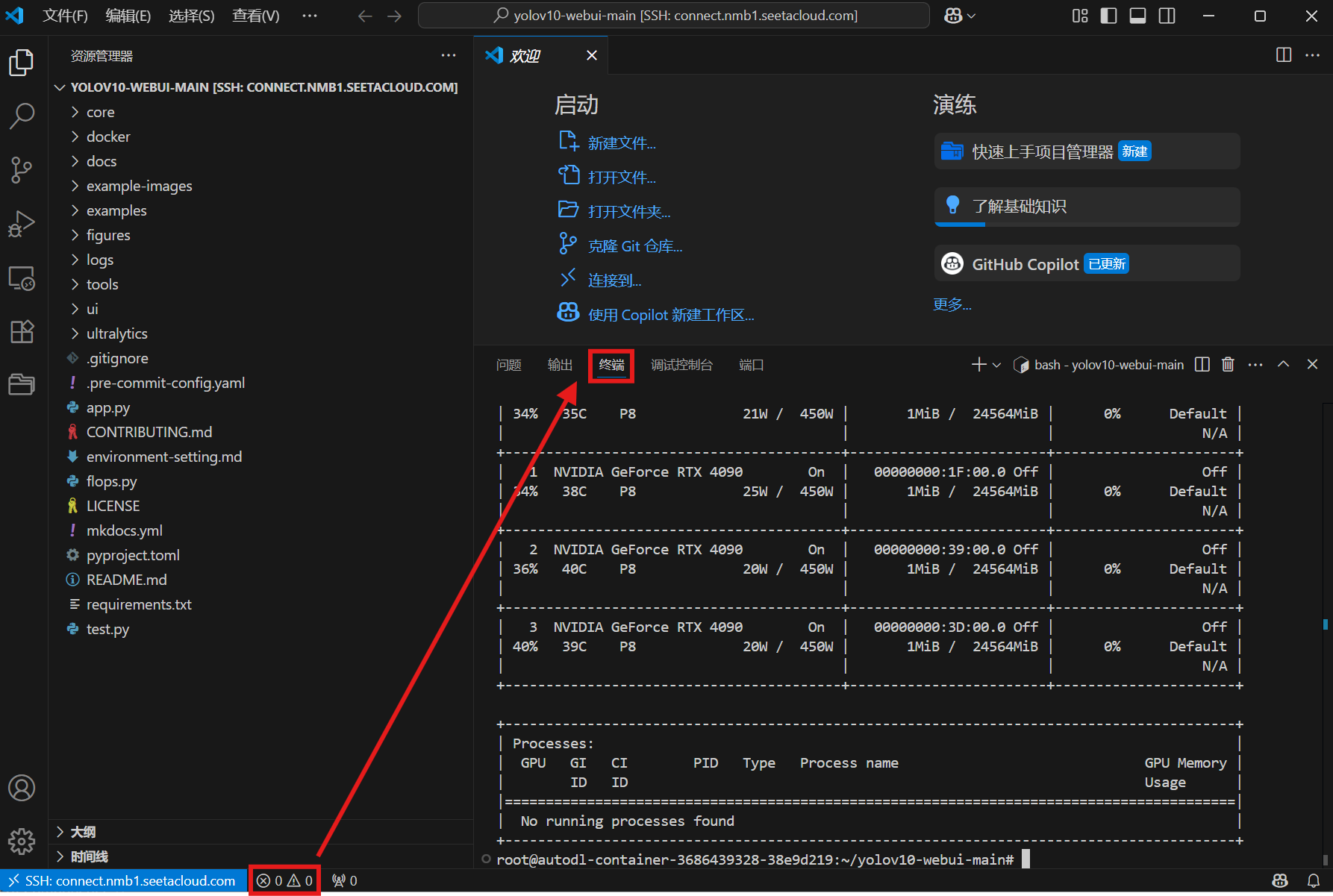Open the Run and Debug view
This screenshot has width=1333, height=896.
click(x=22, y=224)
